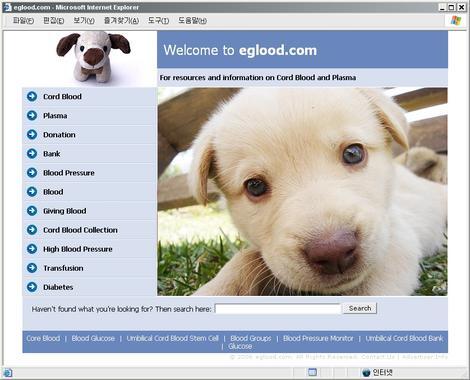Click the arrow icon beside Blood Pressure
This screenshot has height=380, width=470.
32,172
